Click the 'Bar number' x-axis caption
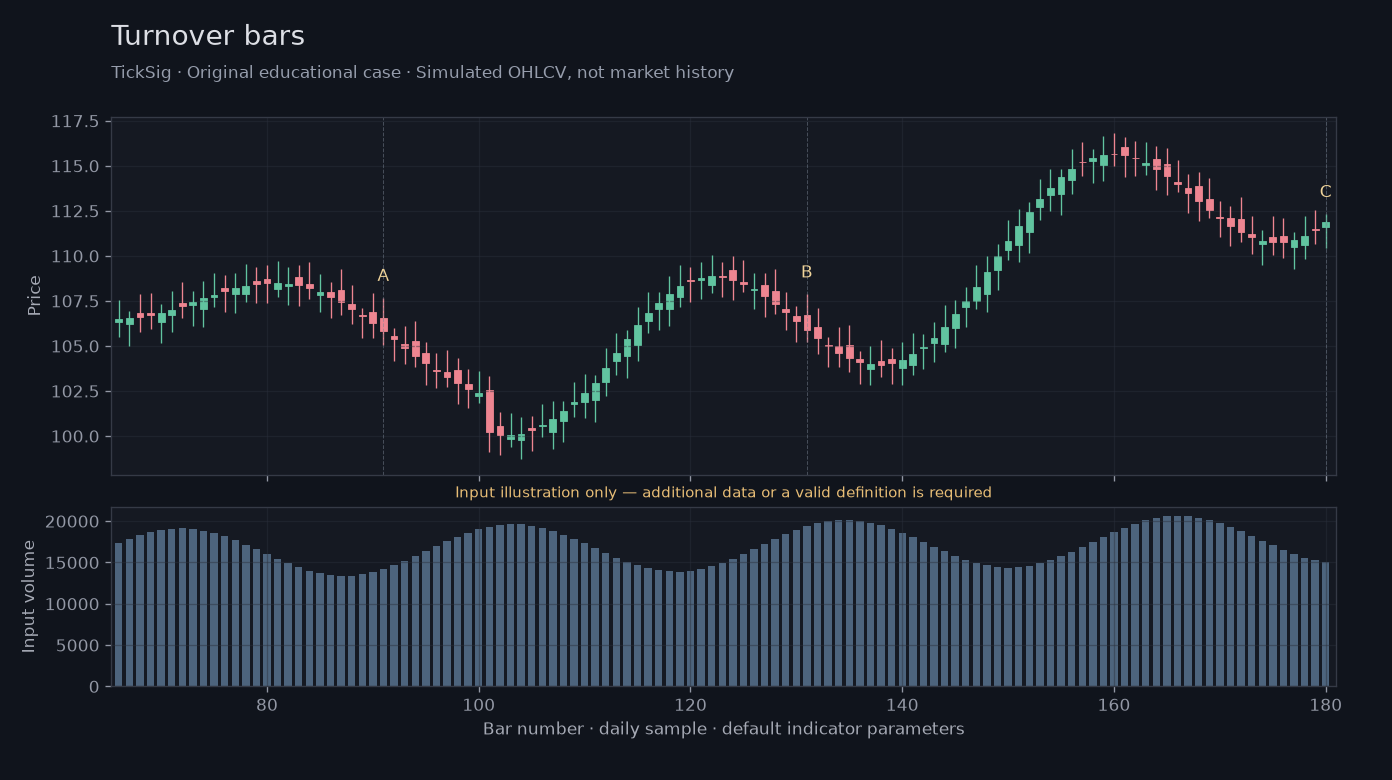 click(724, 729)
